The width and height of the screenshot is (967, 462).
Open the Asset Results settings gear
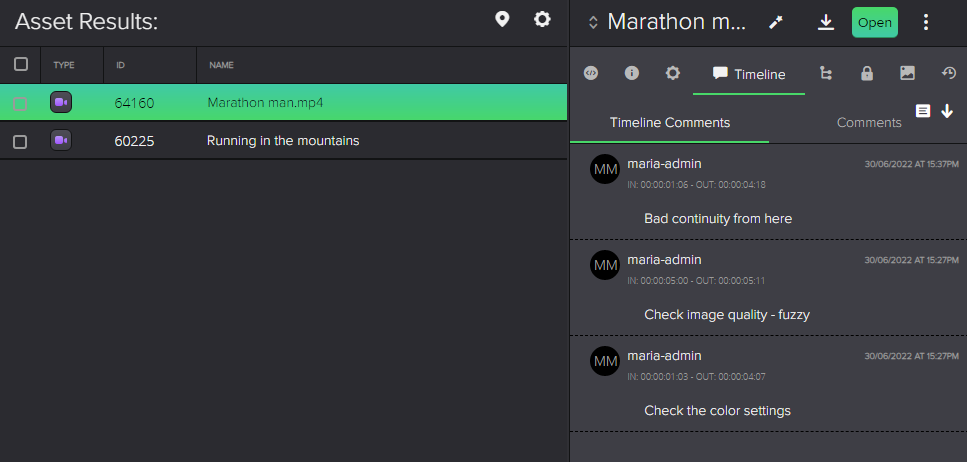(542, 19)
